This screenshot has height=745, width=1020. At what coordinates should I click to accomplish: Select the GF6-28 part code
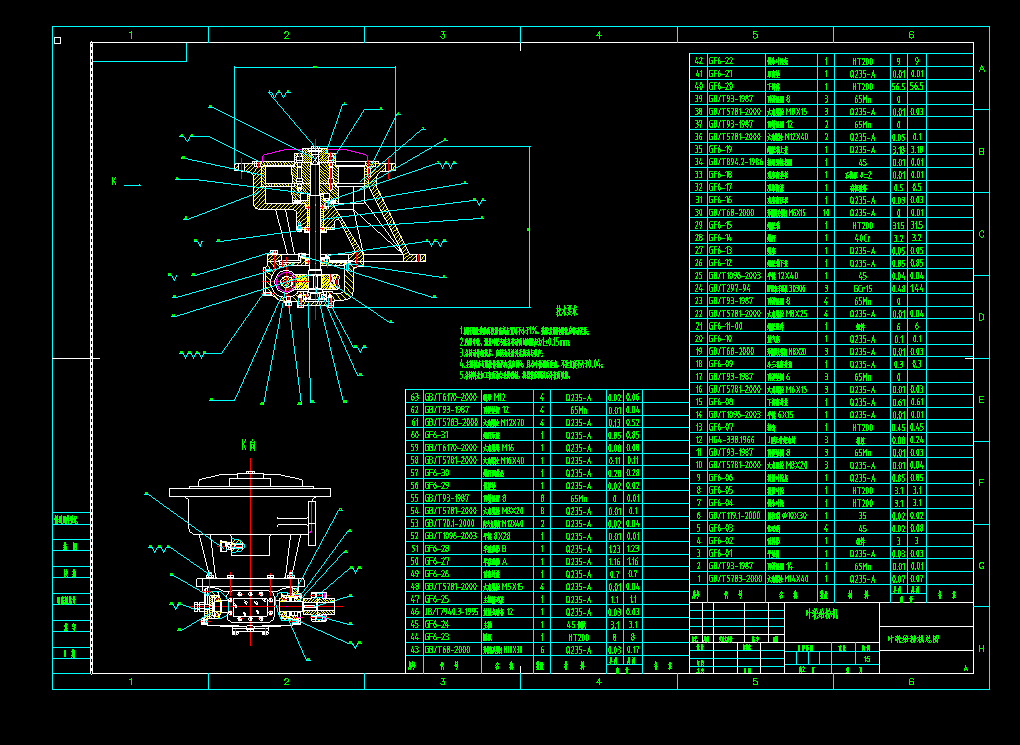click(x=436, y=549)
